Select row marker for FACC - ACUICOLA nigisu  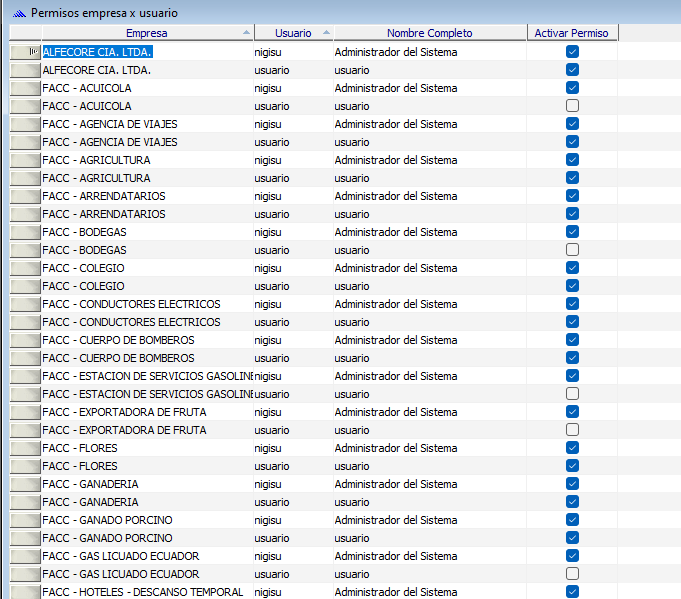[x=25, y=88]
